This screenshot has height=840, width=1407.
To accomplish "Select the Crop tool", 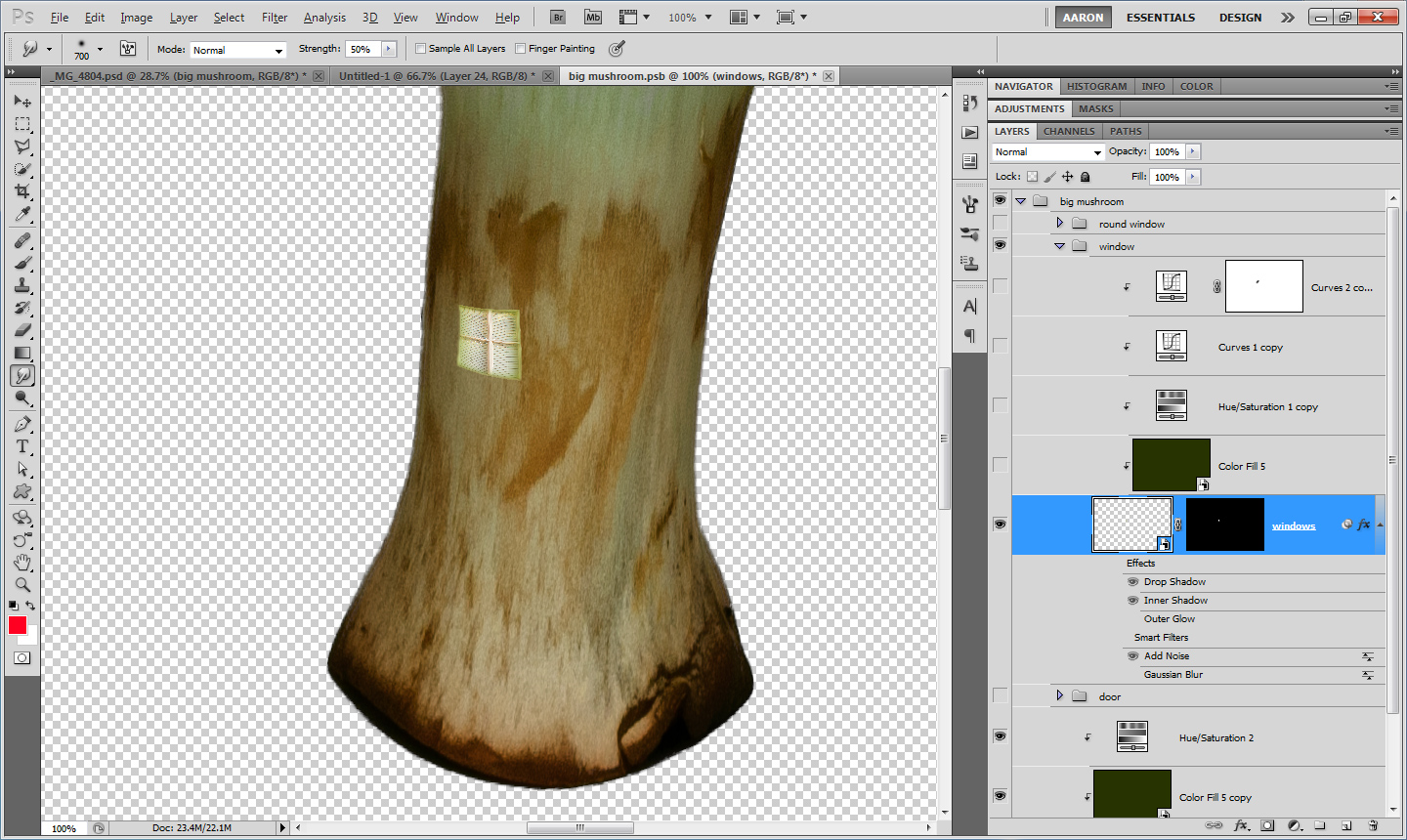I will [22, 191].
